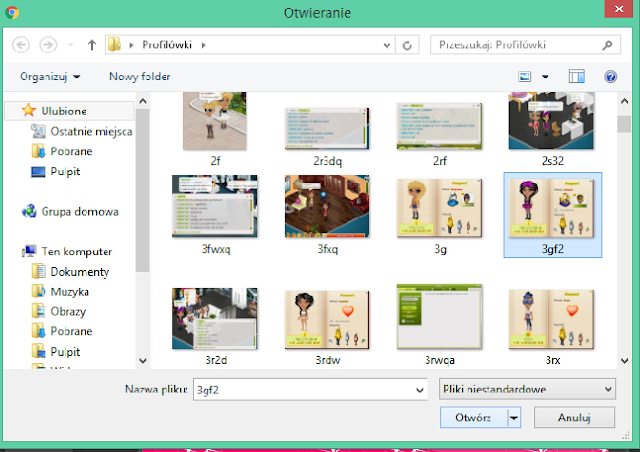This screenshot has width=640, height=452.
Task: Click the folder icon in address bar
Action: [114, 45]
